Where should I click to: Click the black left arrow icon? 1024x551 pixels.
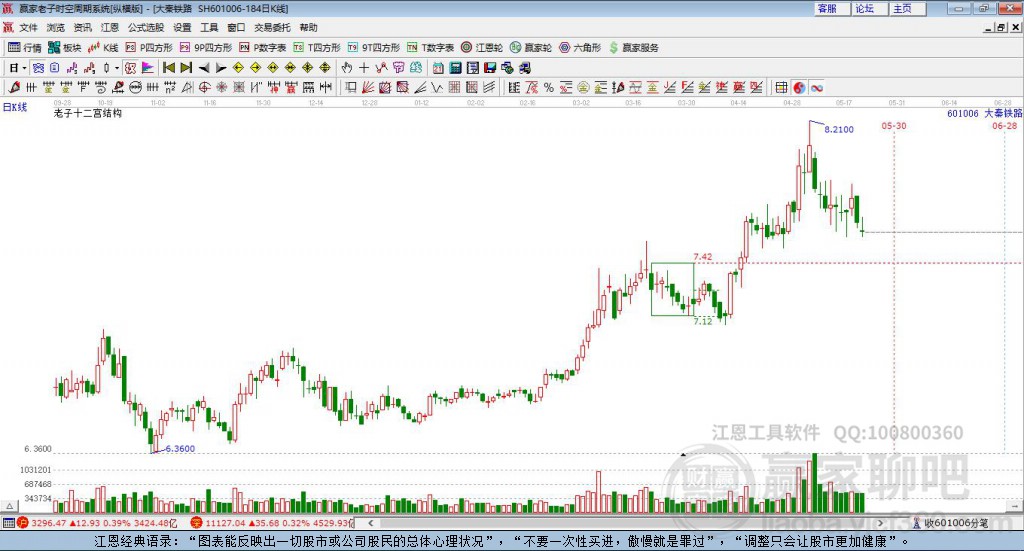[x=204, y=68]
